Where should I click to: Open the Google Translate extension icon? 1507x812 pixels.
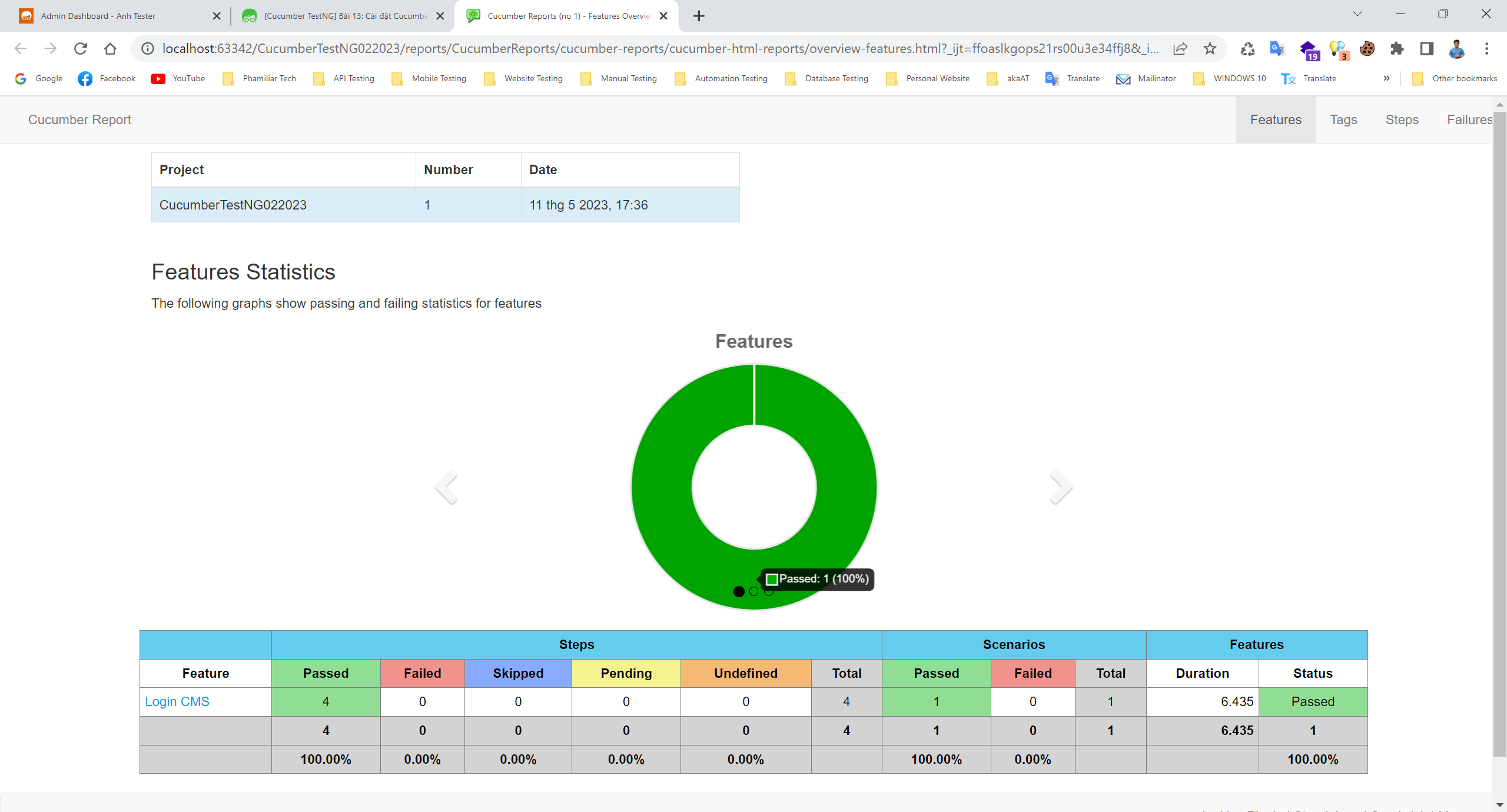pos(1277,49)
